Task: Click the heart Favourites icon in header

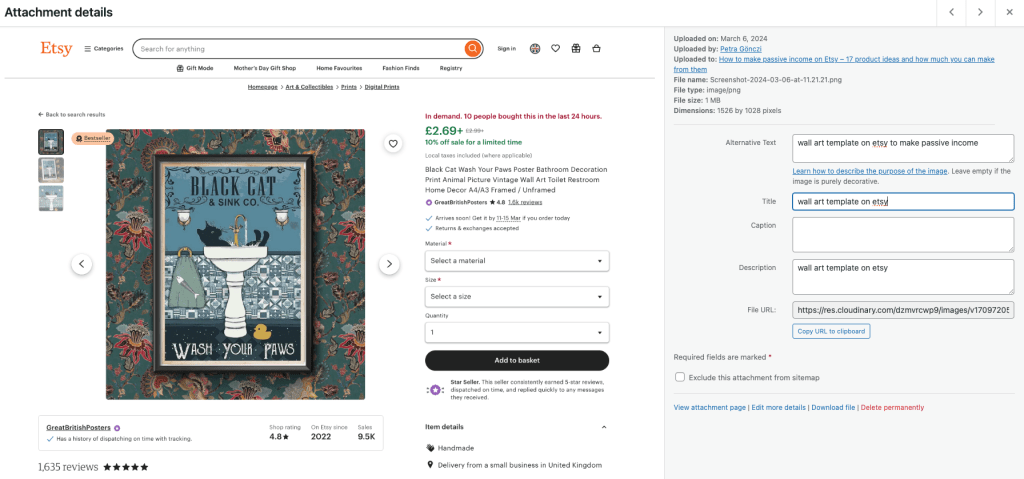Action: [x=555, y=48]
